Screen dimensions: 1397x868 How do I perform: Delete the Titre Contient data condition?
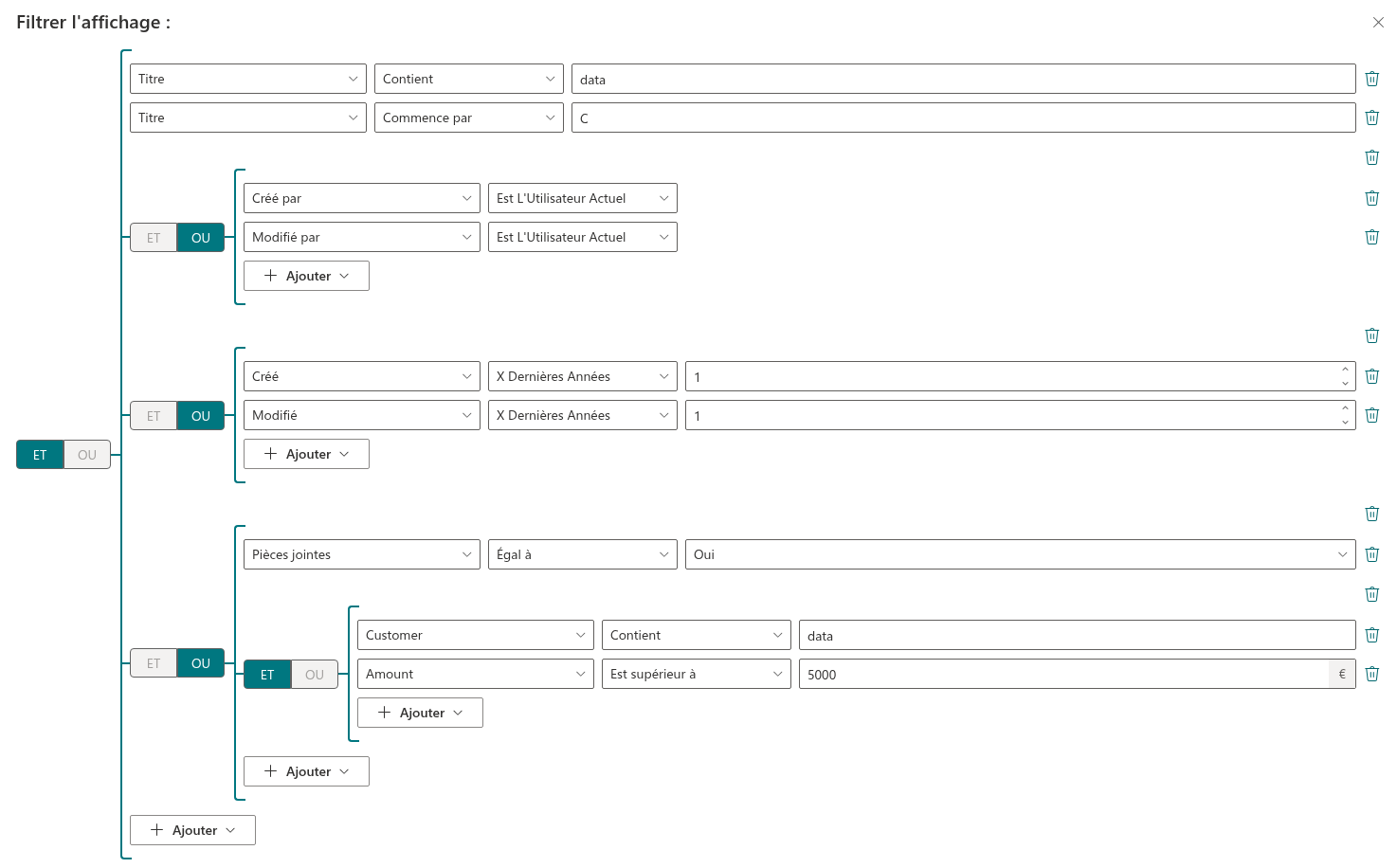tap(1371, 79)
